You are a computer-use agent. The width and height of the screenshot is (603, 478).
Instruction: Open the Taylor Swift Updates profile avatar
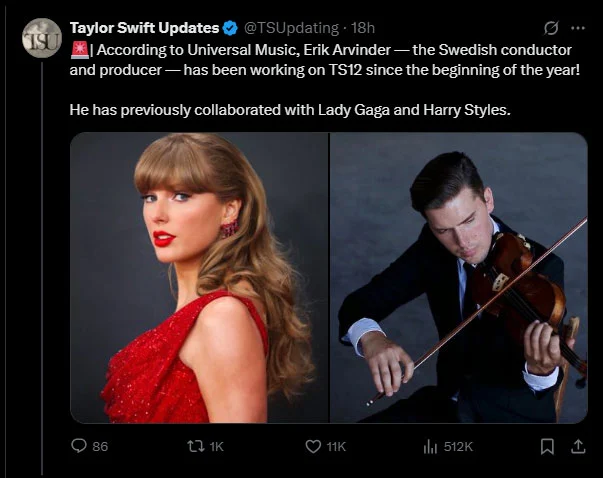click(42, 38)
